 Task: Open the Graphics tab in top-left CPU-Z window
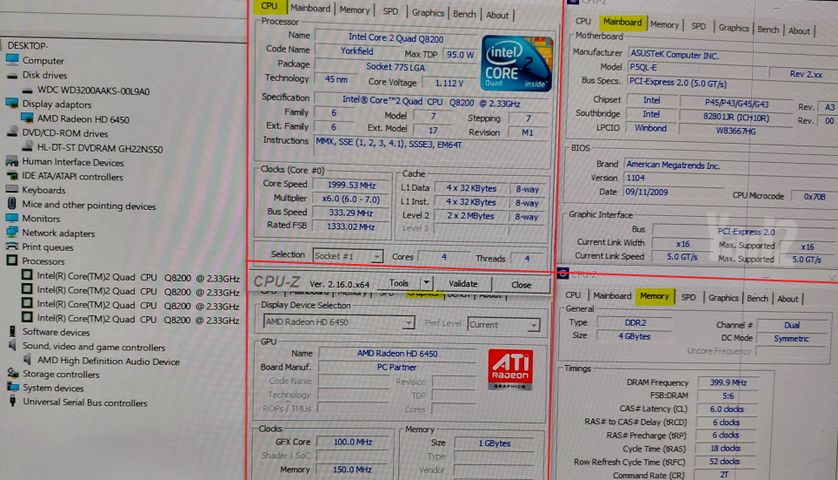tap(428, 13)
